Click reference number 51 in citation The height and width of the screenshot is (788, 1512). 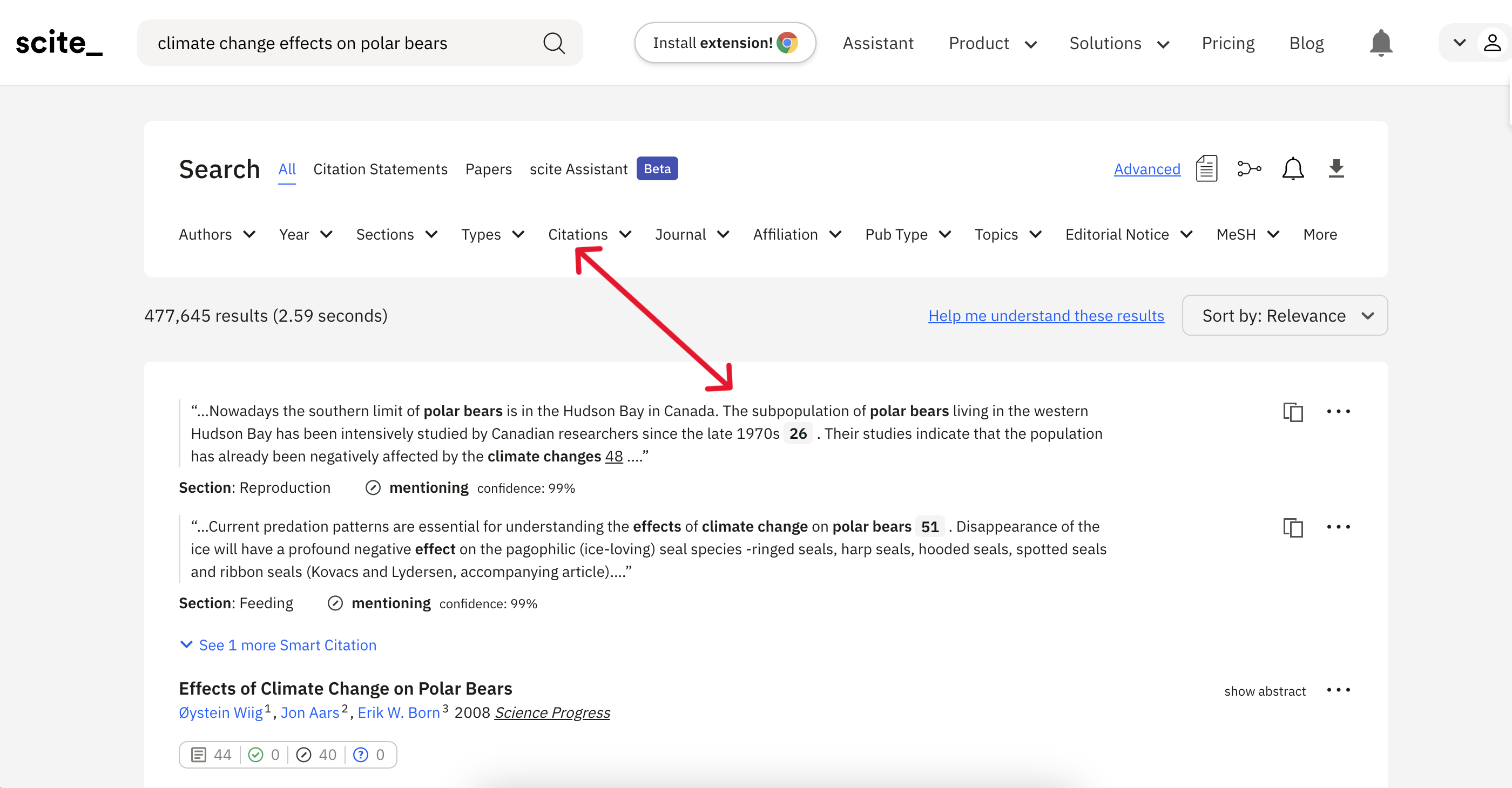point(930,527)
